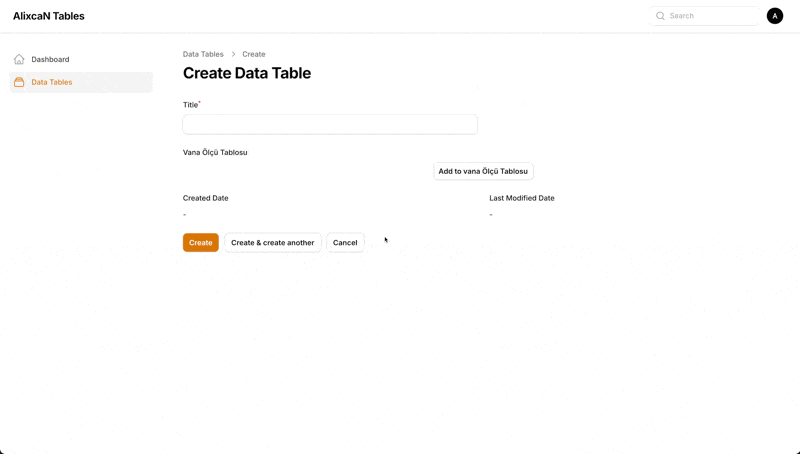Click the AlixcaN Tables brand logo
This screenshot has height=454, width=800.
(x=48, y=16)
